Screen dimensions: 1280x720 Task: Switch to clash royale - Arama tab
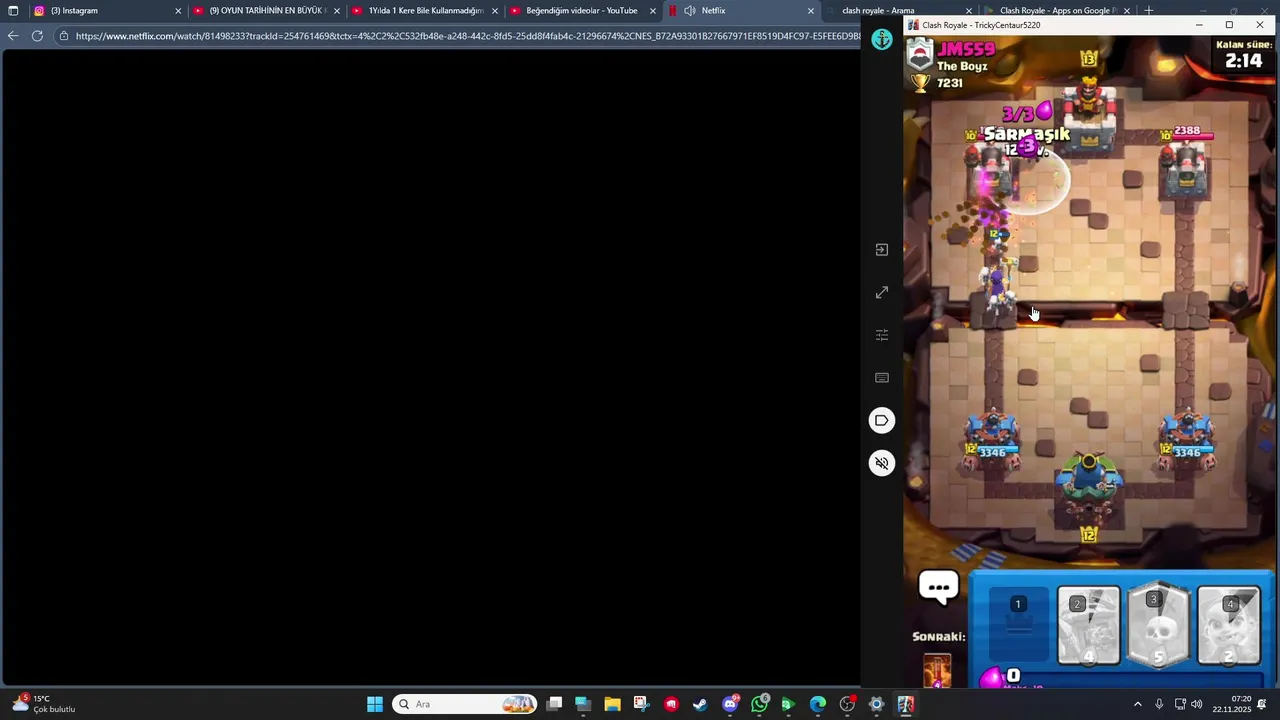pyautogui.click(x=900, y=11)
